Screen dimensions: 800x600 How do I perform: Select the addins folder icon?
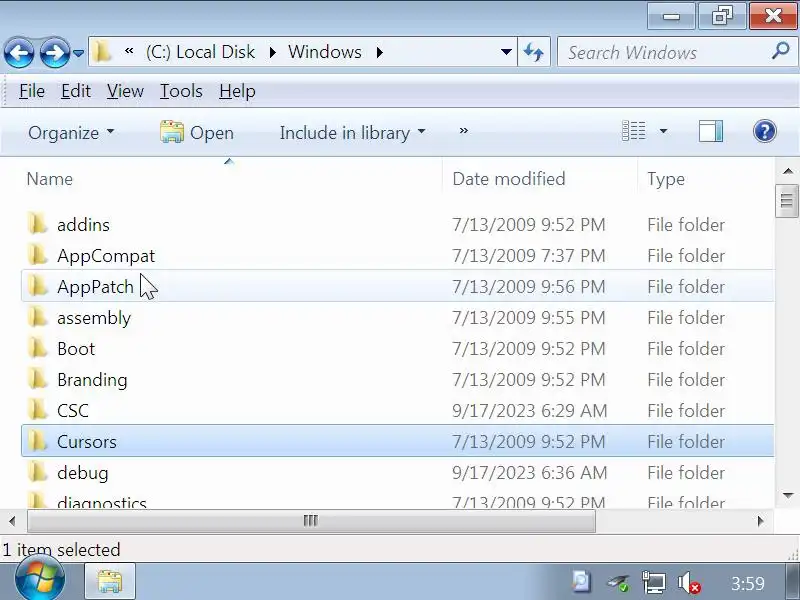[37, 224]
